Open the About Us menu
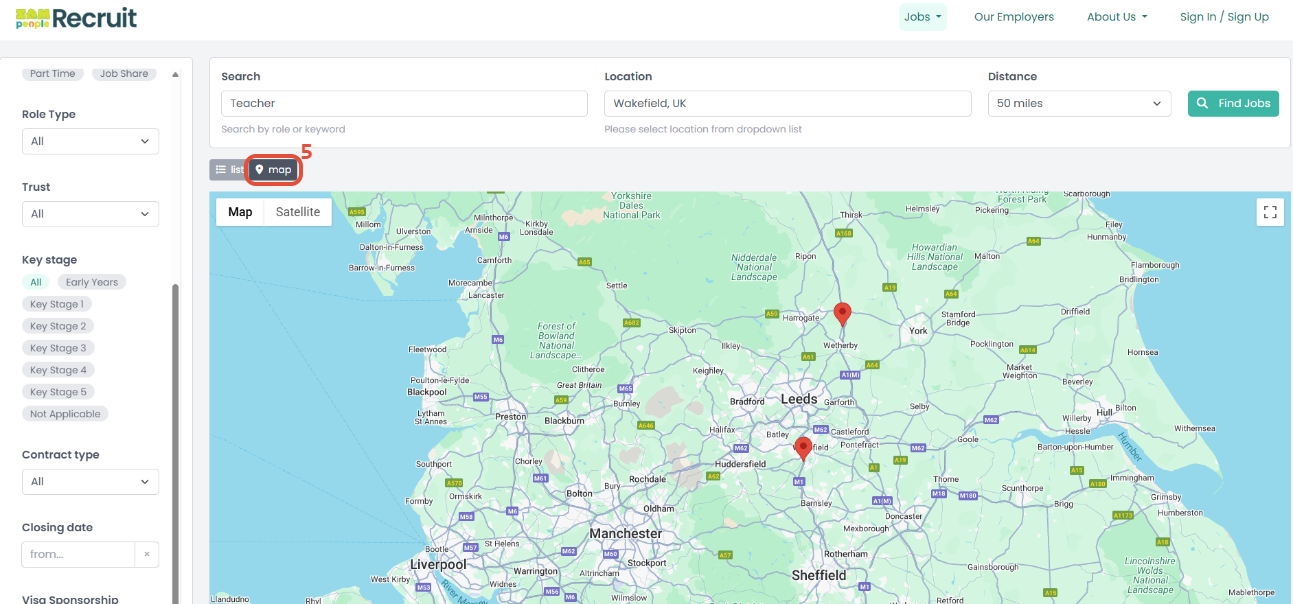The image size is (1293, 604). [1117, 17]
